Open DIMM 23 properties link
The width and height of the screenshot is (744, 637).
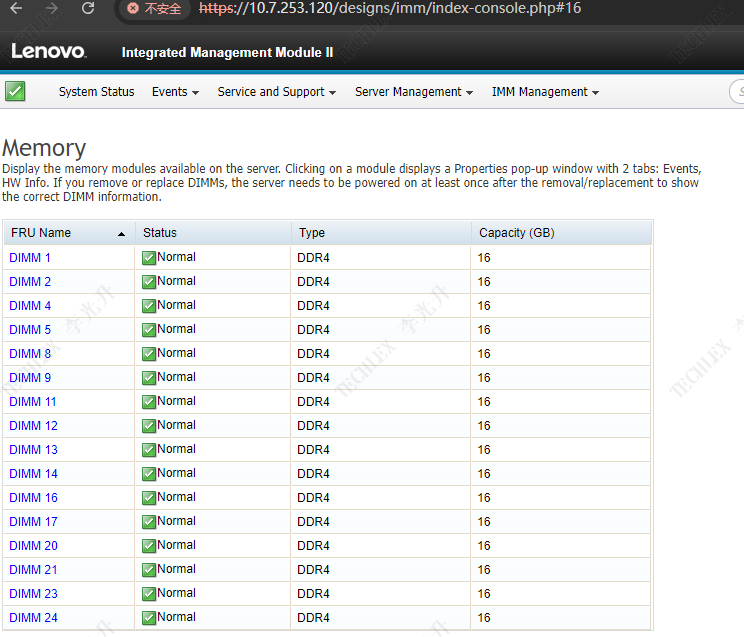pyautogui.click(x=33, y=594)
